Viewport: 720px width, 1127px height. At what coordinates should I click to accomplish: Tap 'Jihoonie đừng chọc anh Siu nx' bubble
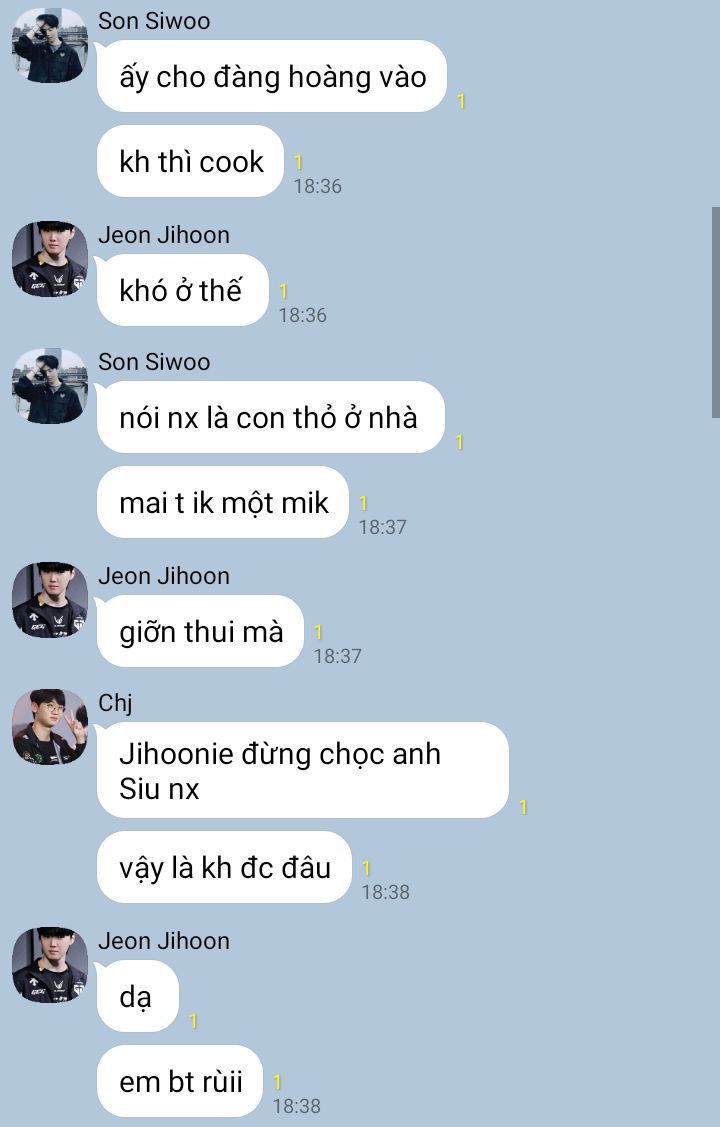click(x=303, y=770)
